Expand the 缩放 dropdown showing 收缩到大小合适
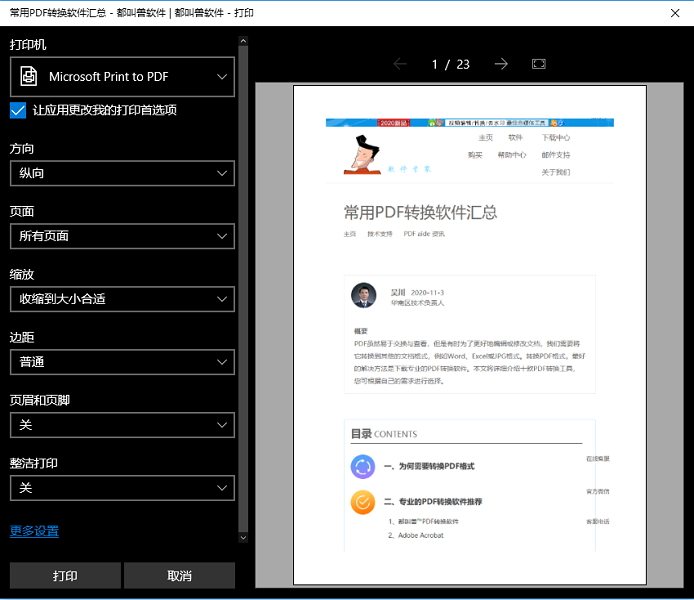This screenshot has width=694, height=600. click(122, 299)
